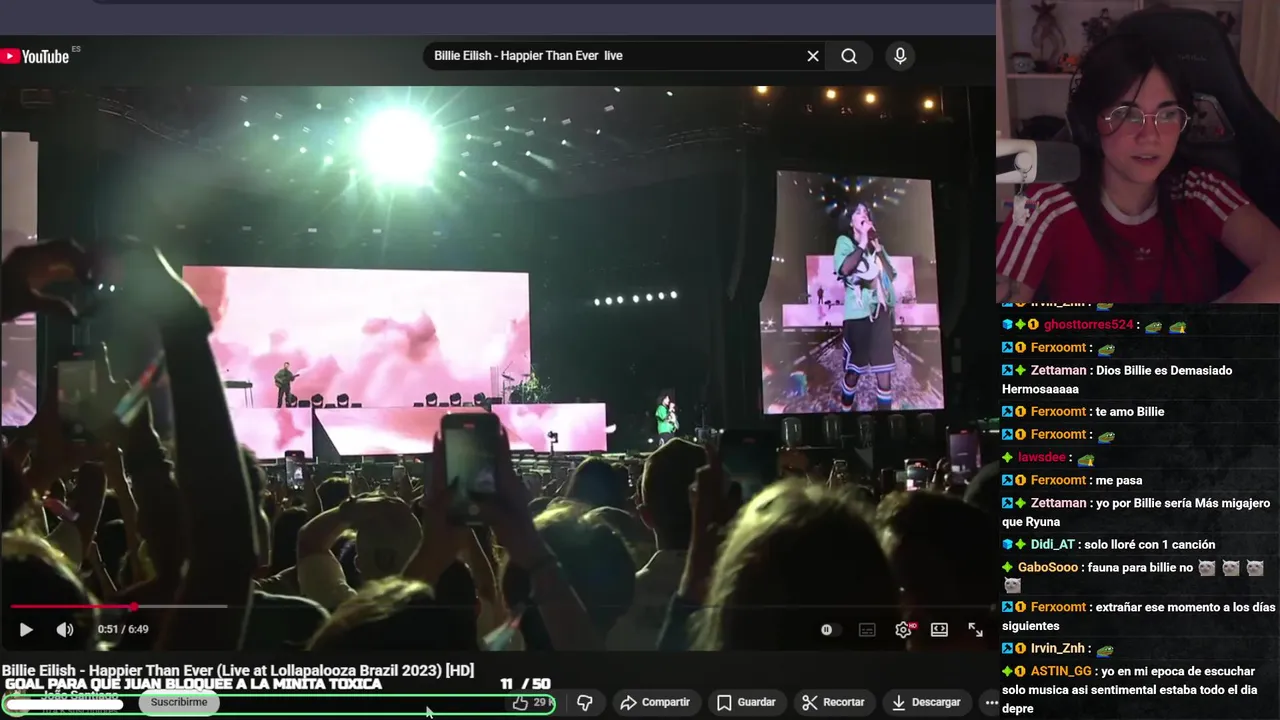Viewport: 1280px width, 720px height.
Task: Open video settings gear menu
Action: point(904,629)
